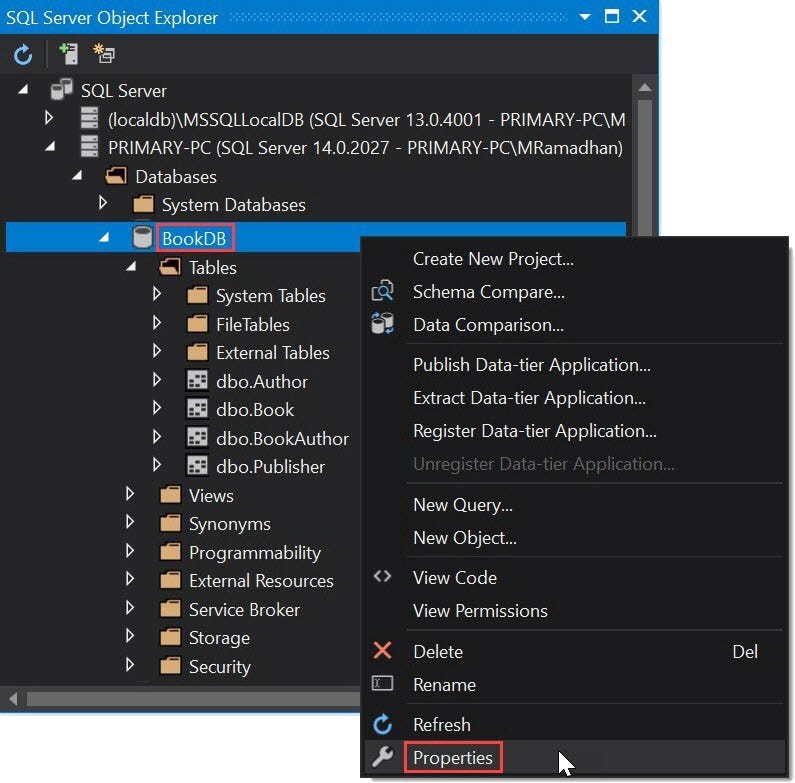Close the SQL Server Object Explorer panel

pos(639,16)
